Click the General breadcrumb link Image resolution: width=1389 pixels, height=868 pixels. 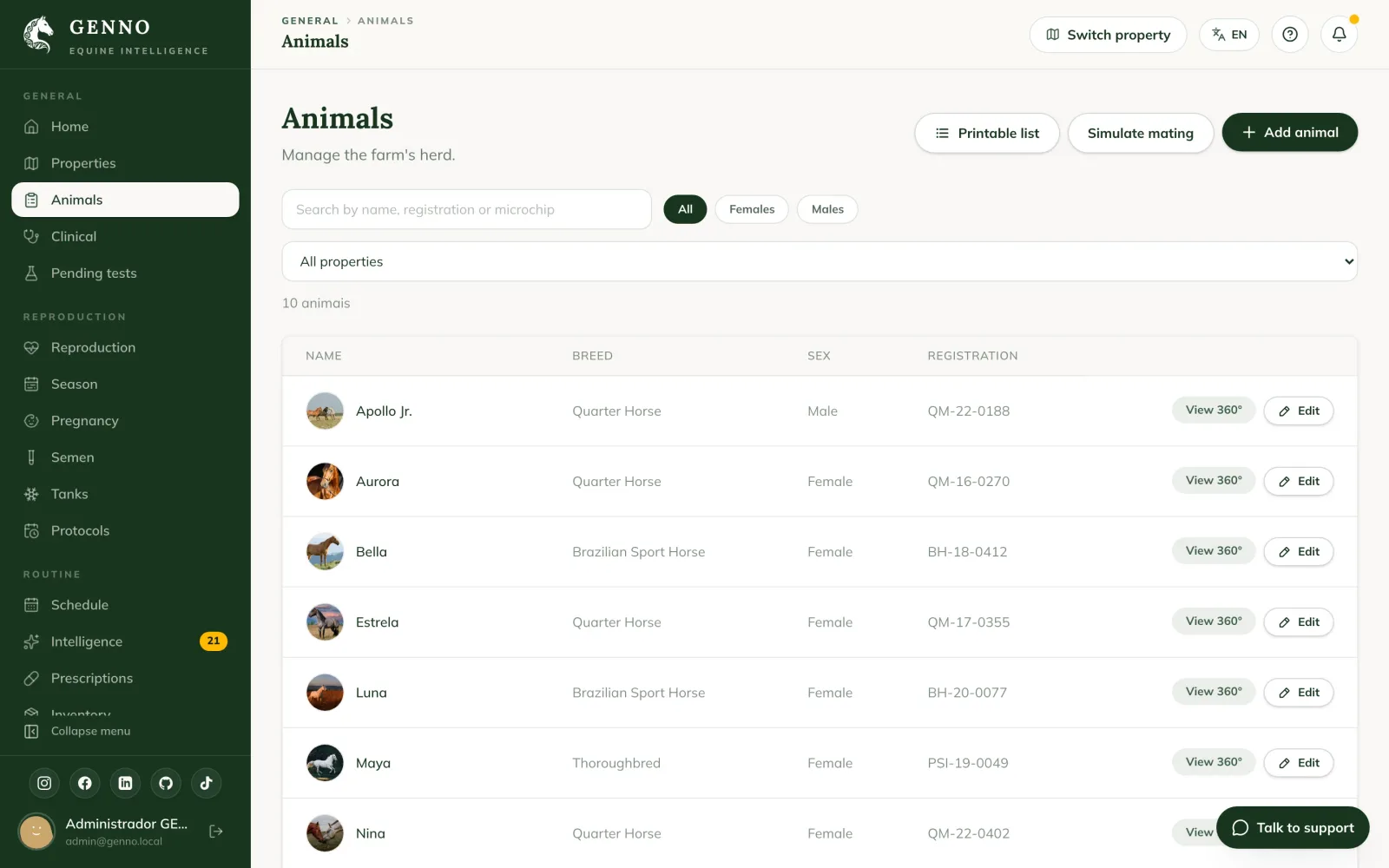tap(310, 21)
